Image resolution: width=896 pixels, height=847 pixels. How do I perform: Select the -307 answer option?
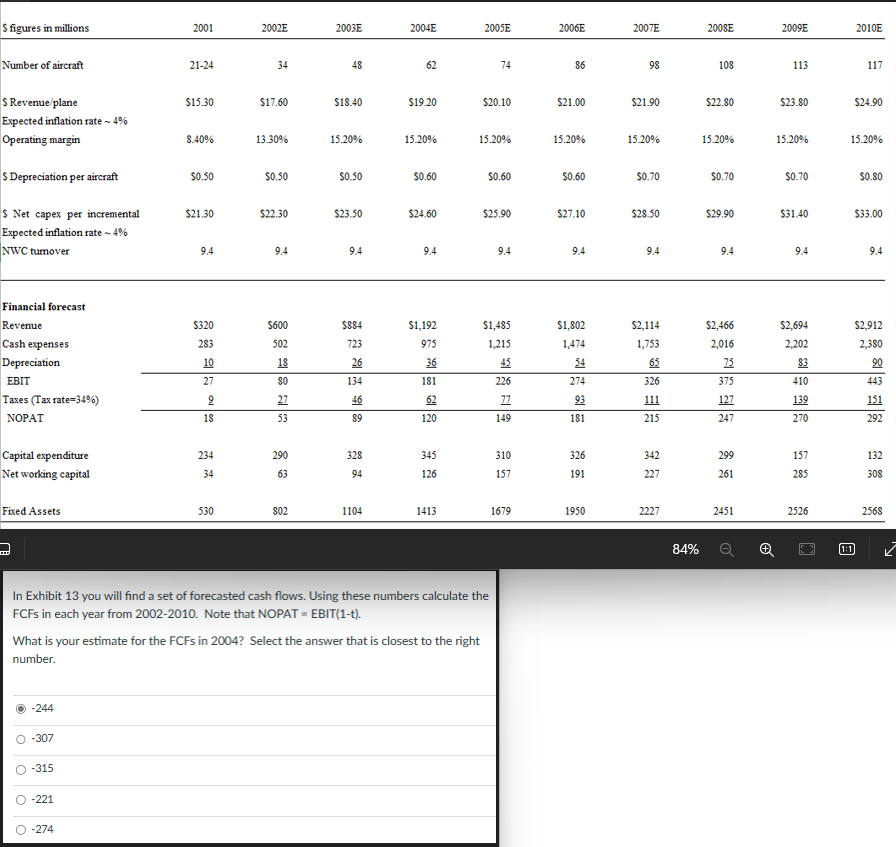click(21, 739)
